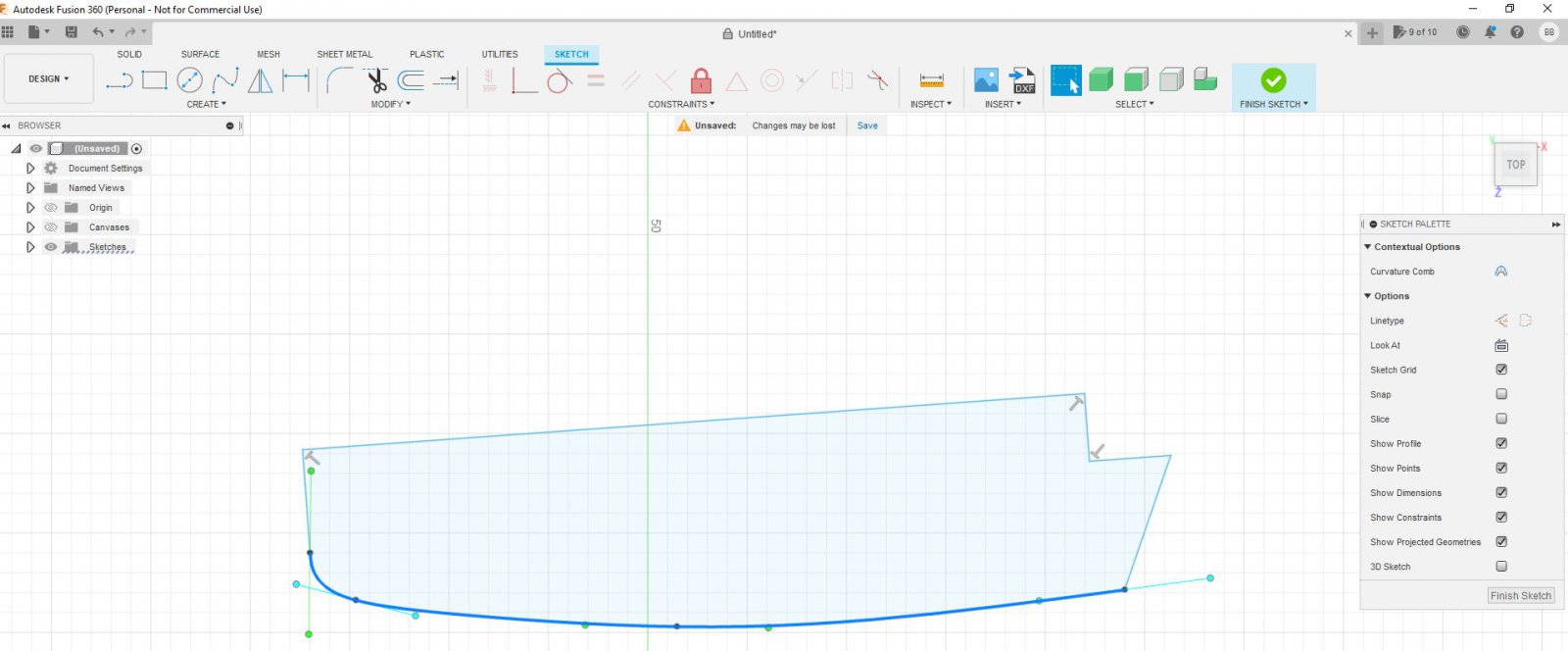This screenshot has width=1568, height=651.
Task: Open the INSERT dropdown menu
Action: pyautogui.click(x=1004, y=104)
